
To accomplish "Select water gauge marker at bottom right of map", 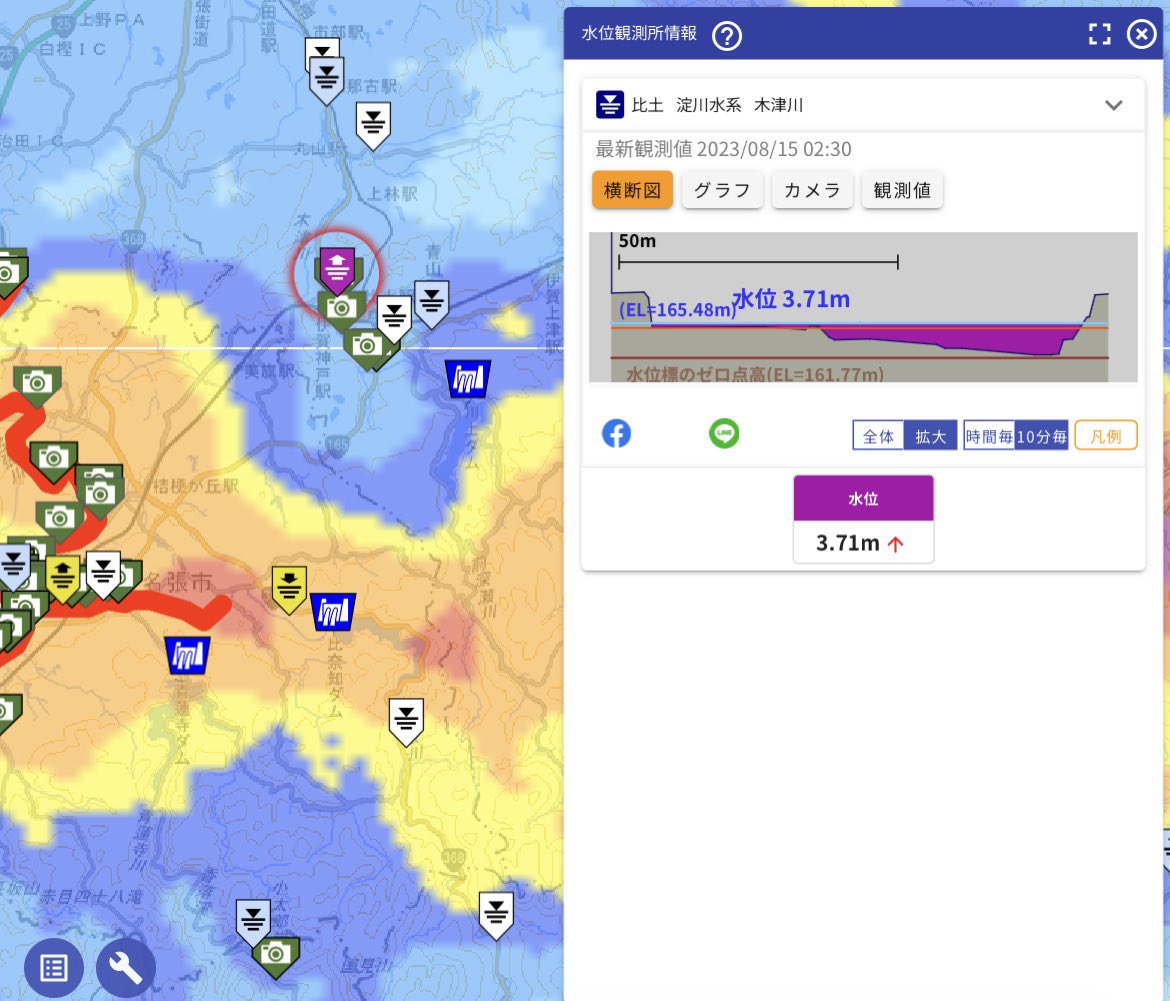I will point(496,915).
